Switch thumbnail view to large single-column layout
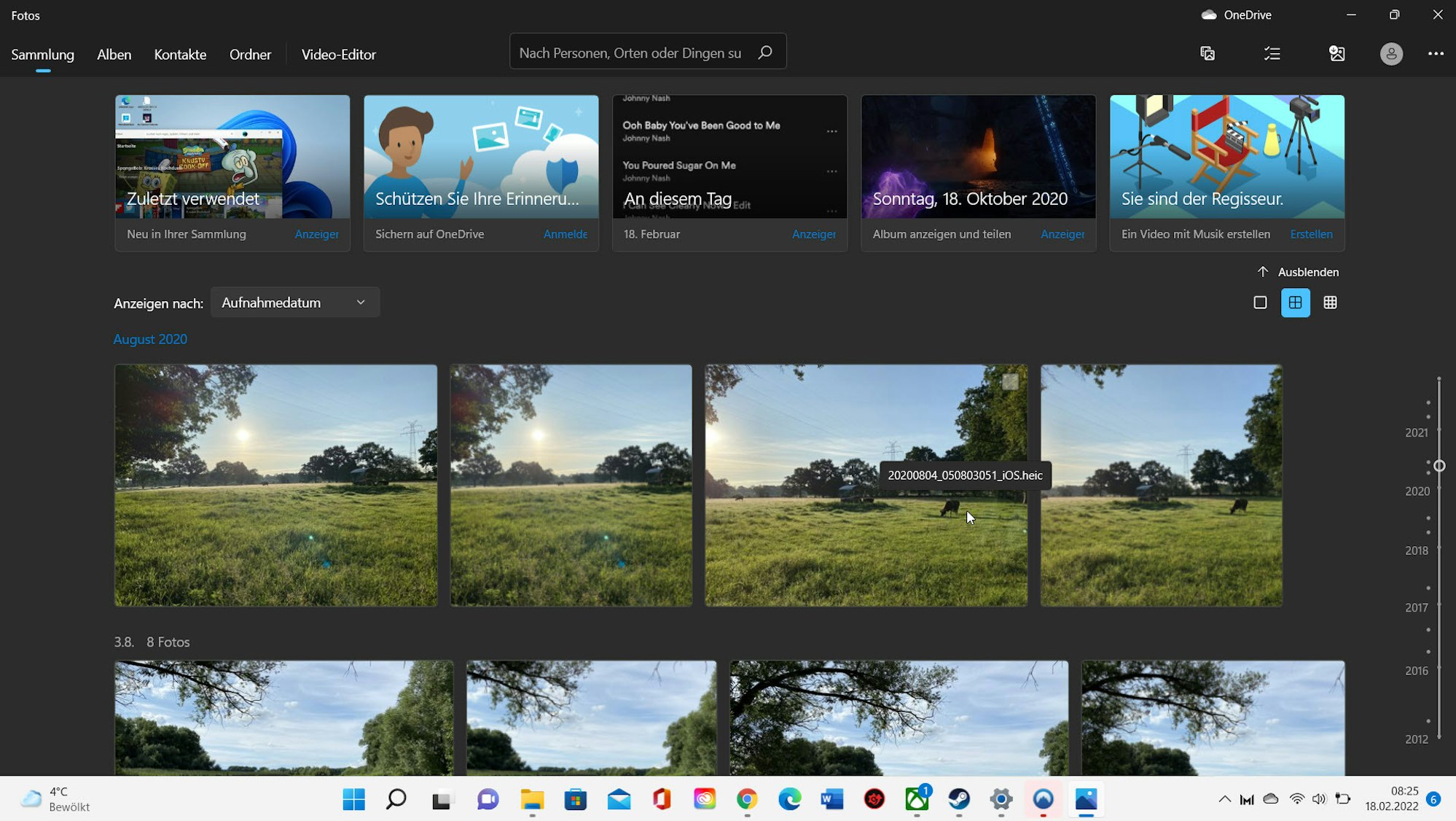The height and width of the screenshot is (821, 1456). coord(1261,302)
